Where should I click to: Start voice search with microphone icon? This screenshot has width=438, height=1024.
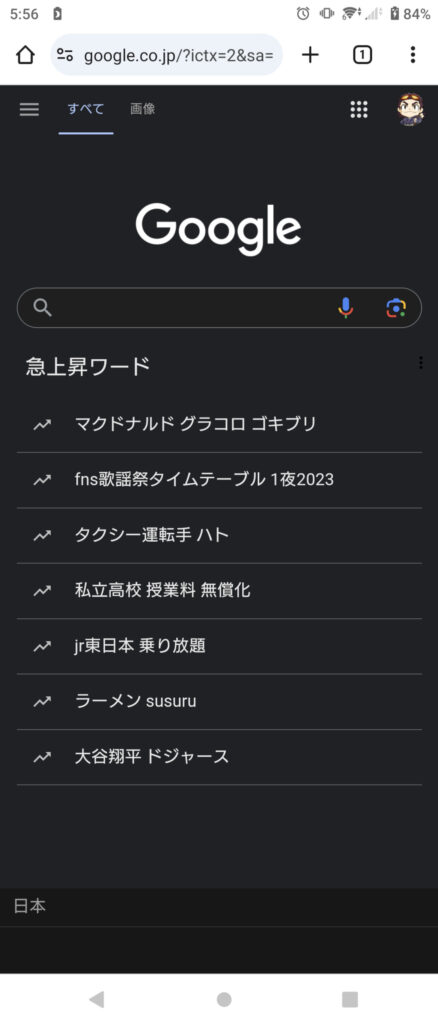345,308
